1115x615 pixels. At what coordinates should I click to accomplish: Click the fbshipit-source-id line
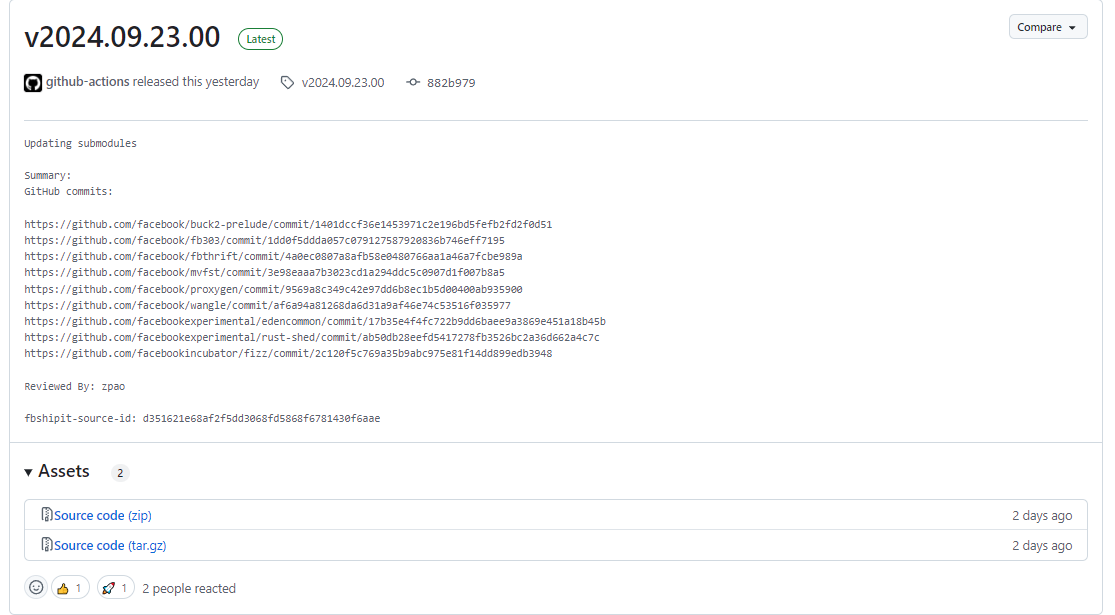click(x=202, y=418)
